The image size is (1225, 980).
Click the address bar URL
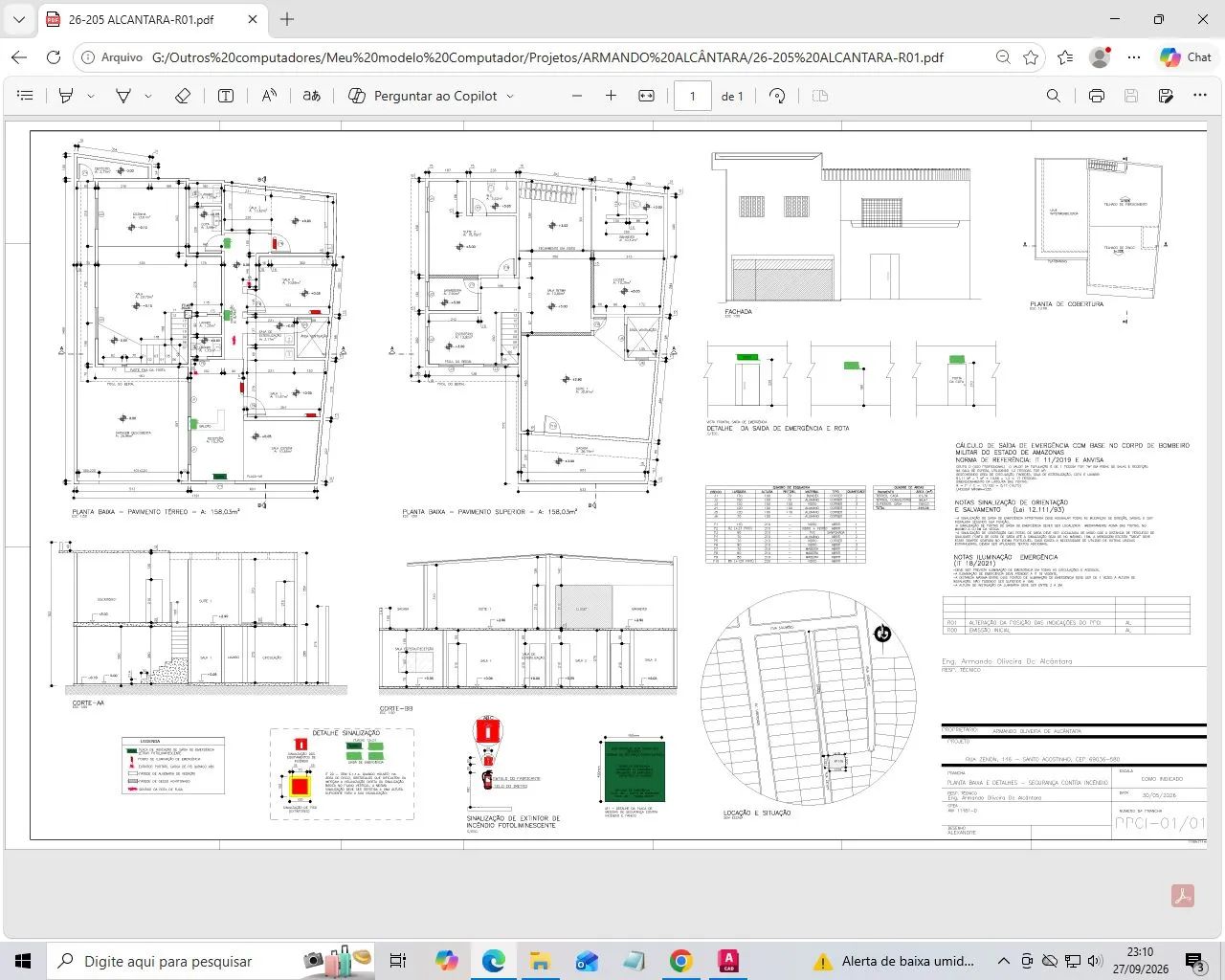click(x=547, y=57)
